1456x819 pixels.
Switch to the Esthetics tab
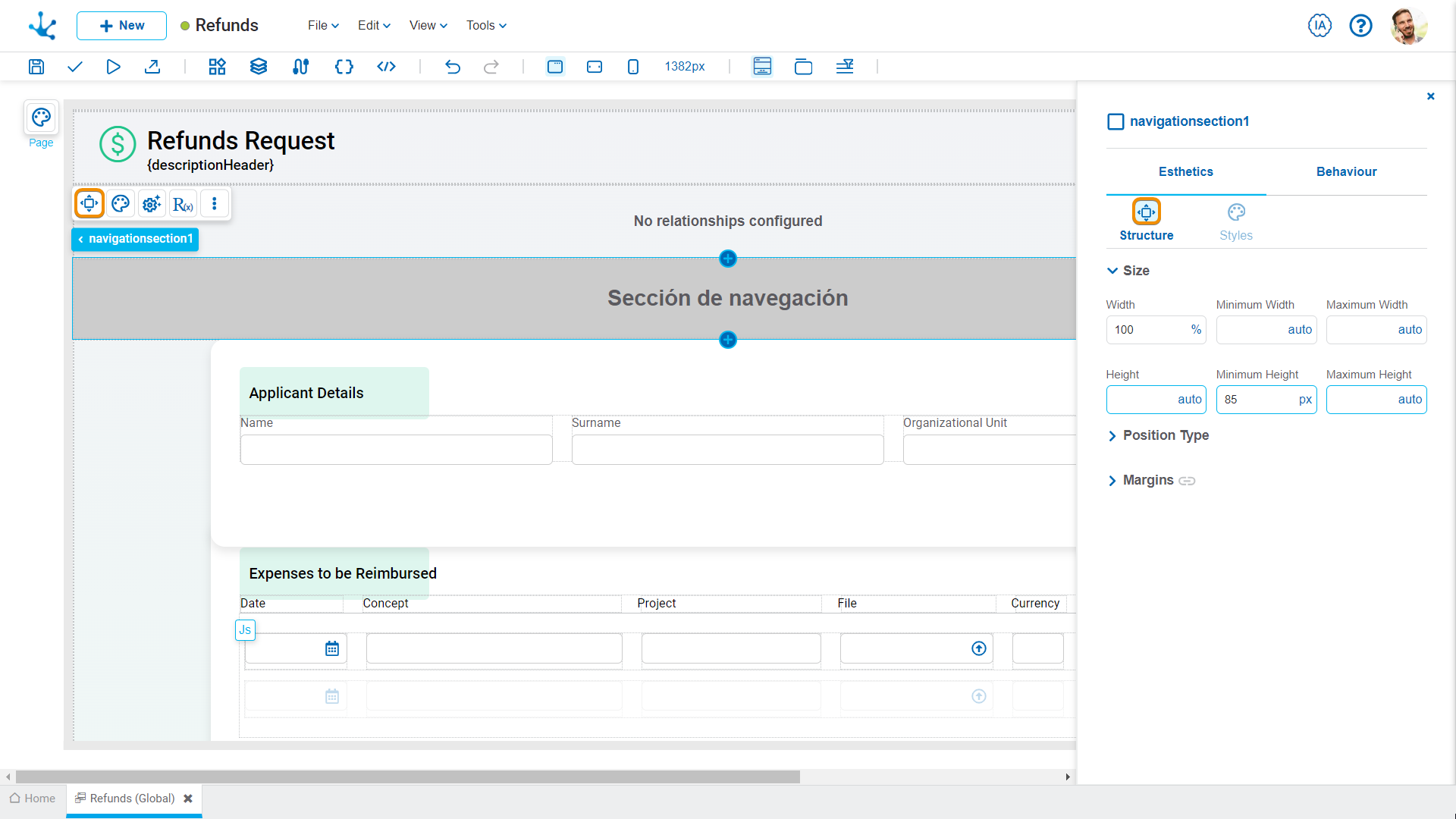click(1186, 171)
